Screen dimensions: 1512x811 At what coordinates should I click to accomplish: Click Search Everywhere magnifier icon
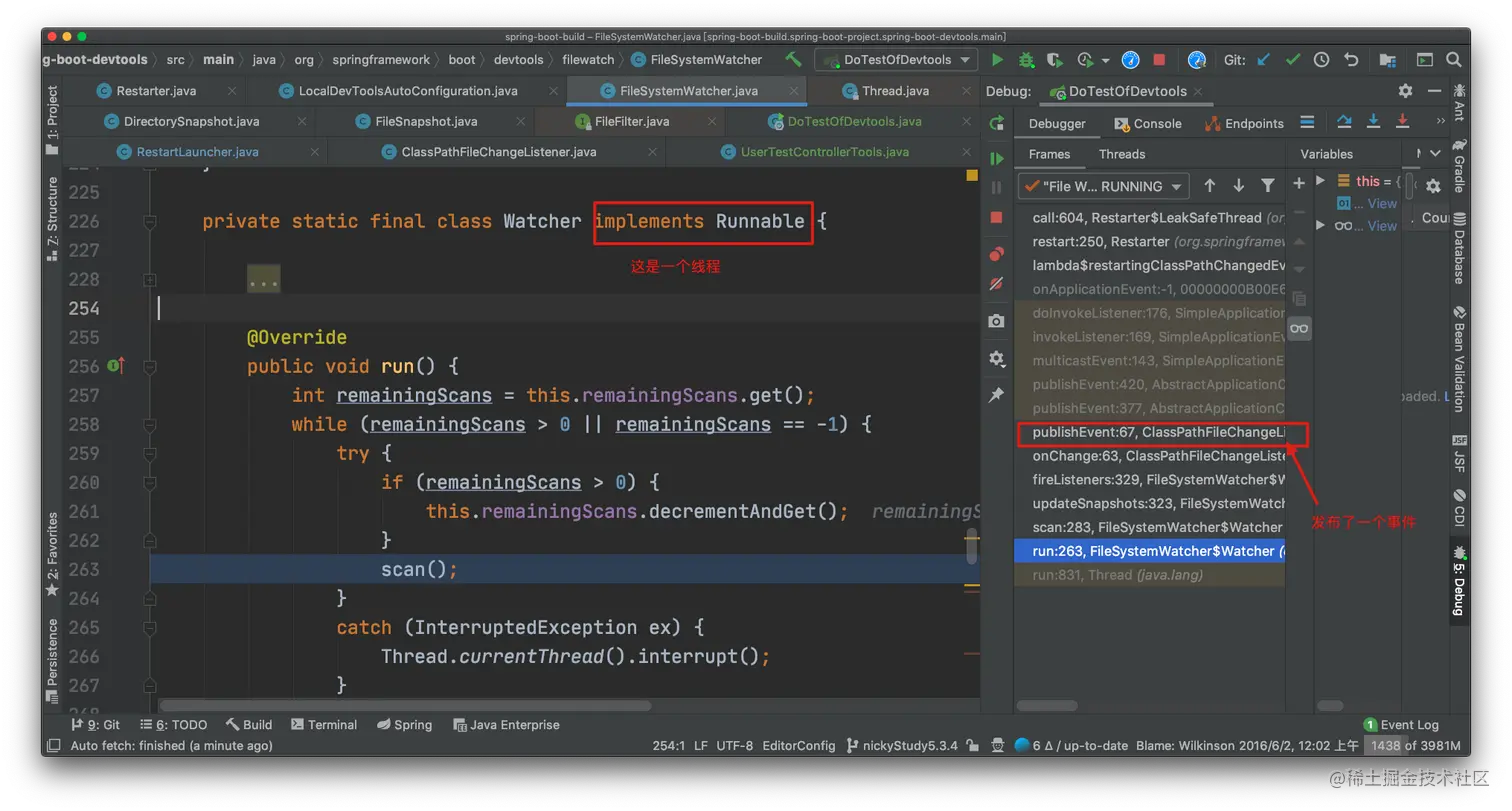[x=1453, y=60]
